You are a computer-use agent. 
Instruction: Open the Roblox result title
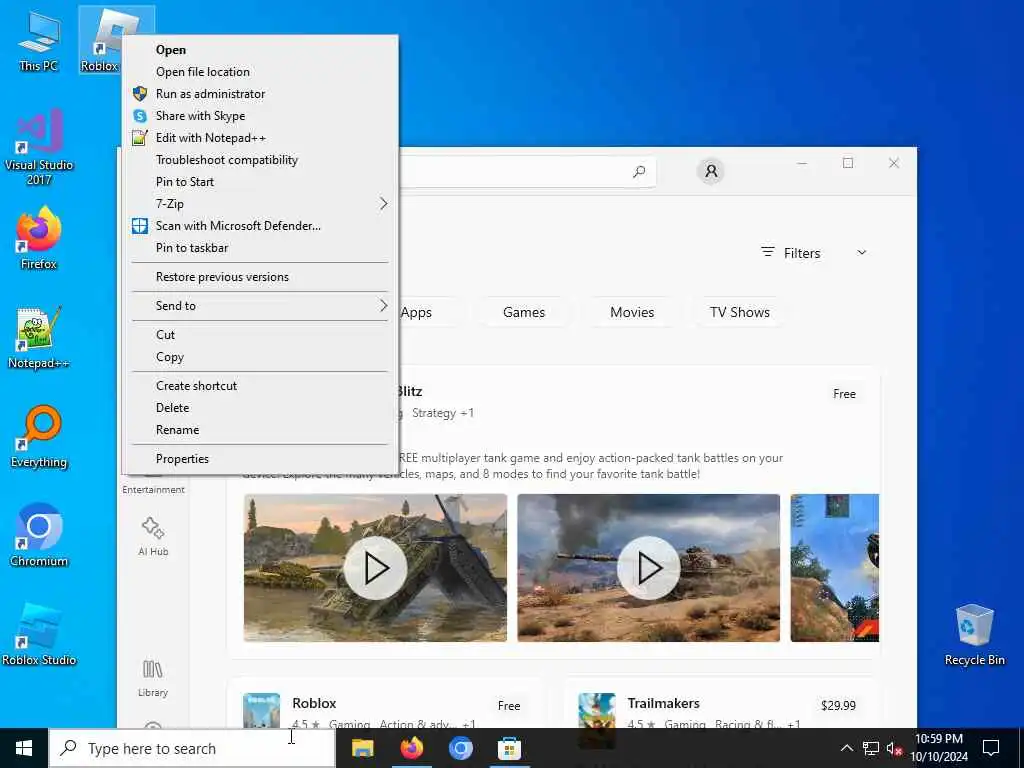pos(314,703)
